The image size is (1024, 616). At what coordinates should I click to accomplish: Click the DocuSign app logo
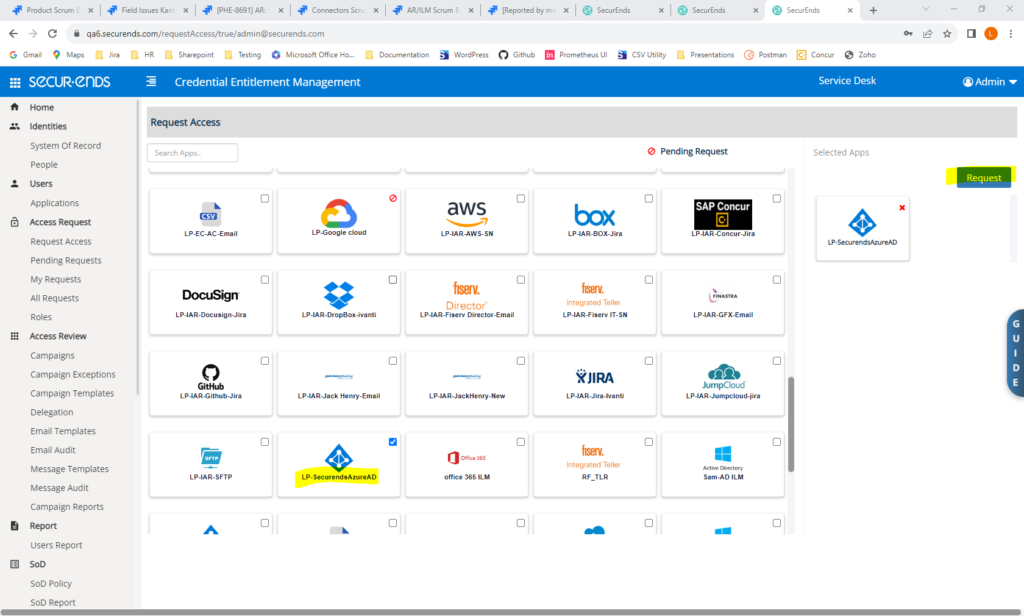210,295
